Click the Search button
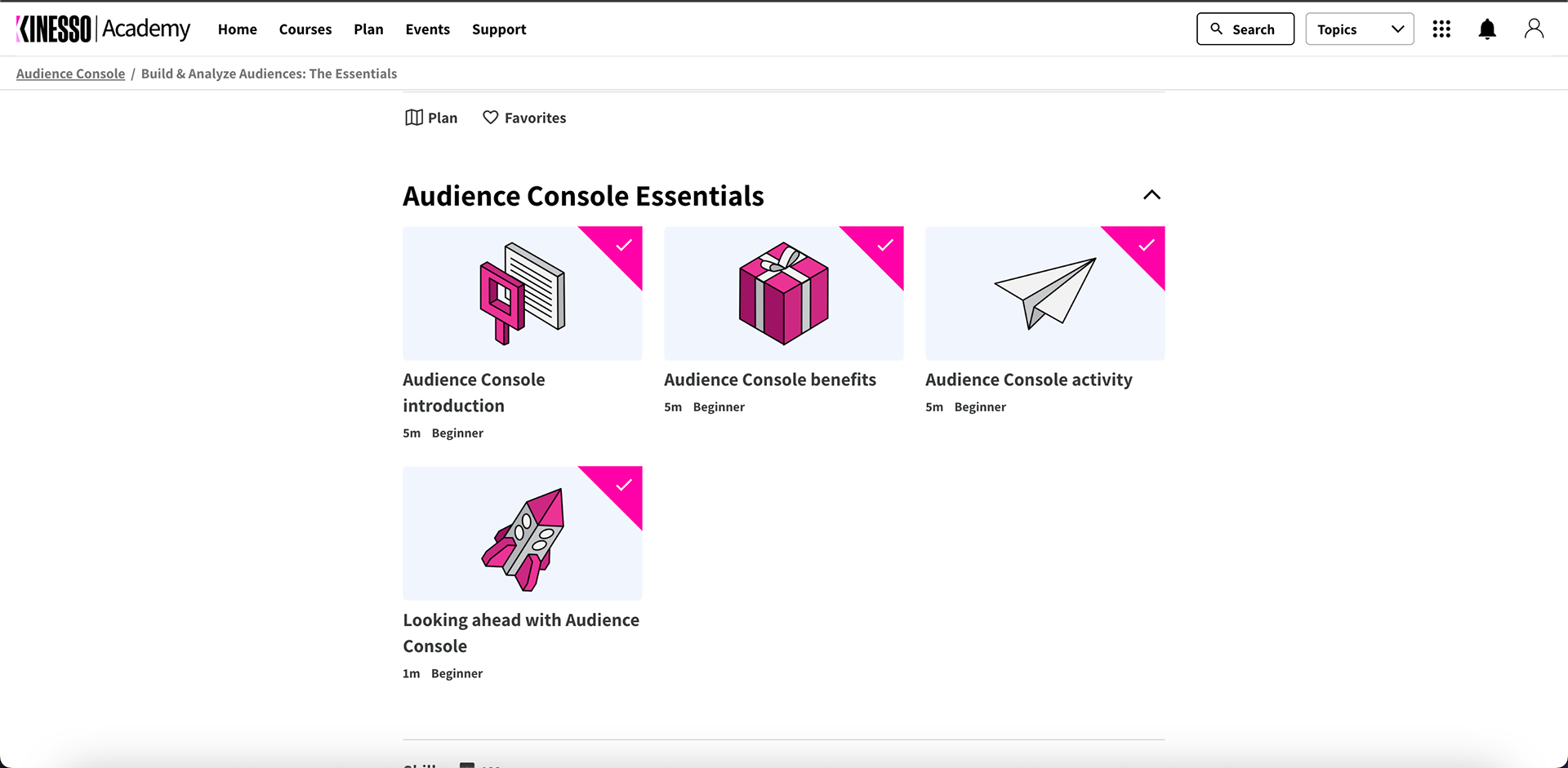Screen dimensions: 1568x768 1245,29
